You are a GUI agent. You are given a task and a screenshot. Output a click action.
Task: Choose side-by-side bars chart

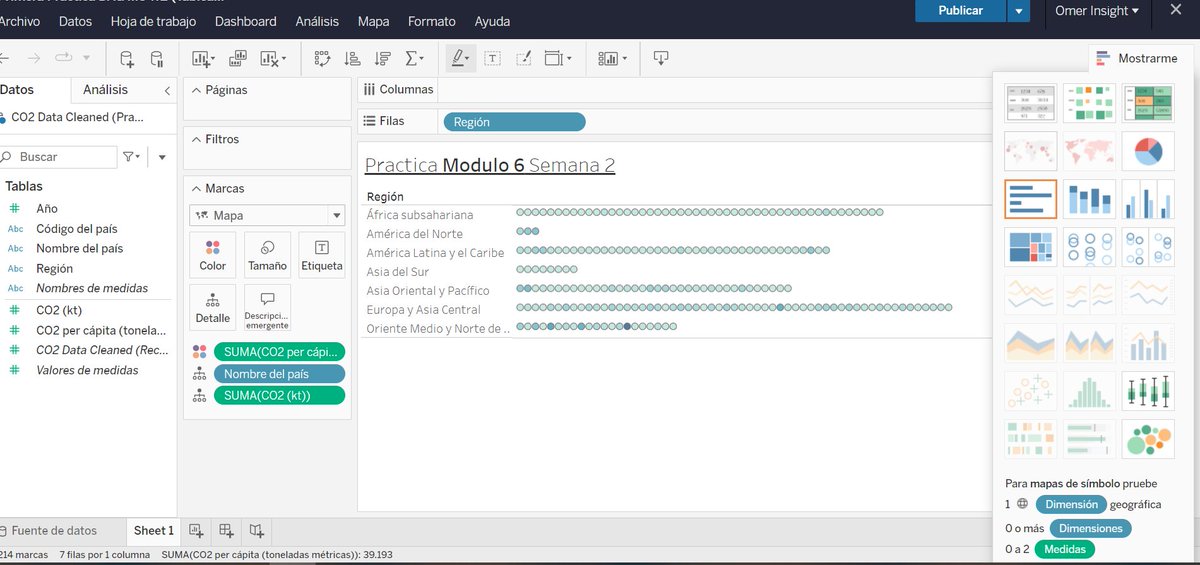click(1148, 199)
